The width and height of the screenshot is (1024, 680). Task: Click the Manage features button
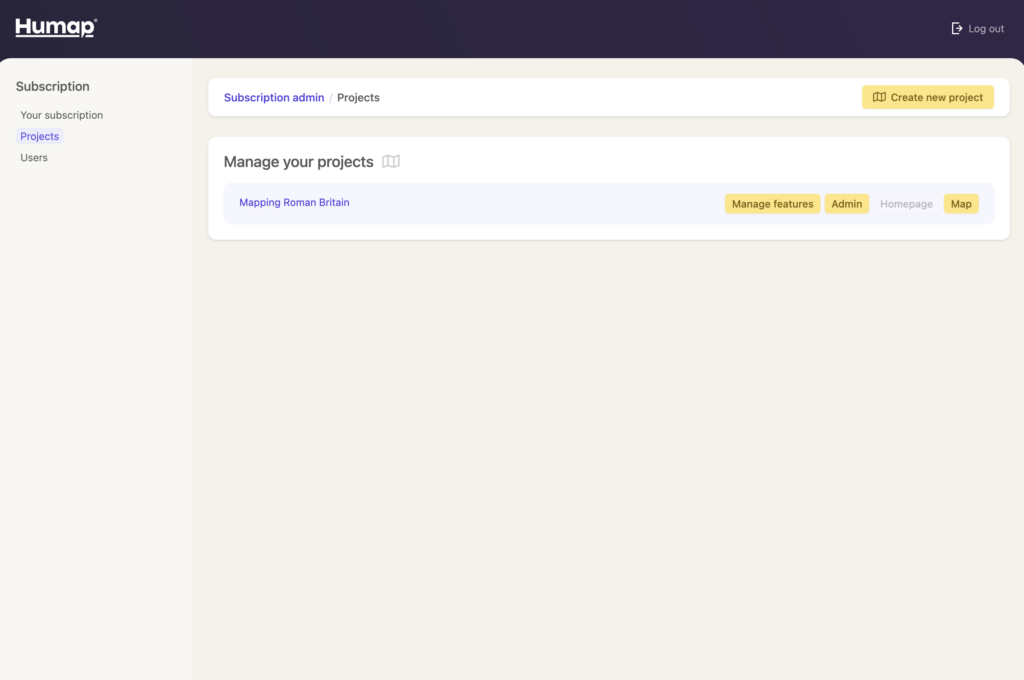click(x=772, y=204)
